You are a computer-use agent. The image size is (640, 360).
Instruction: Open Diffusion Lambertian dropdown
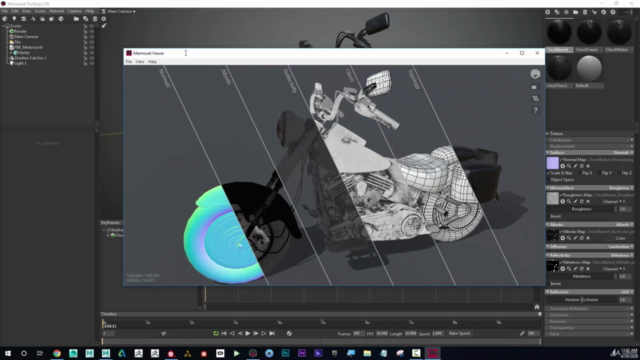point(620,247)
